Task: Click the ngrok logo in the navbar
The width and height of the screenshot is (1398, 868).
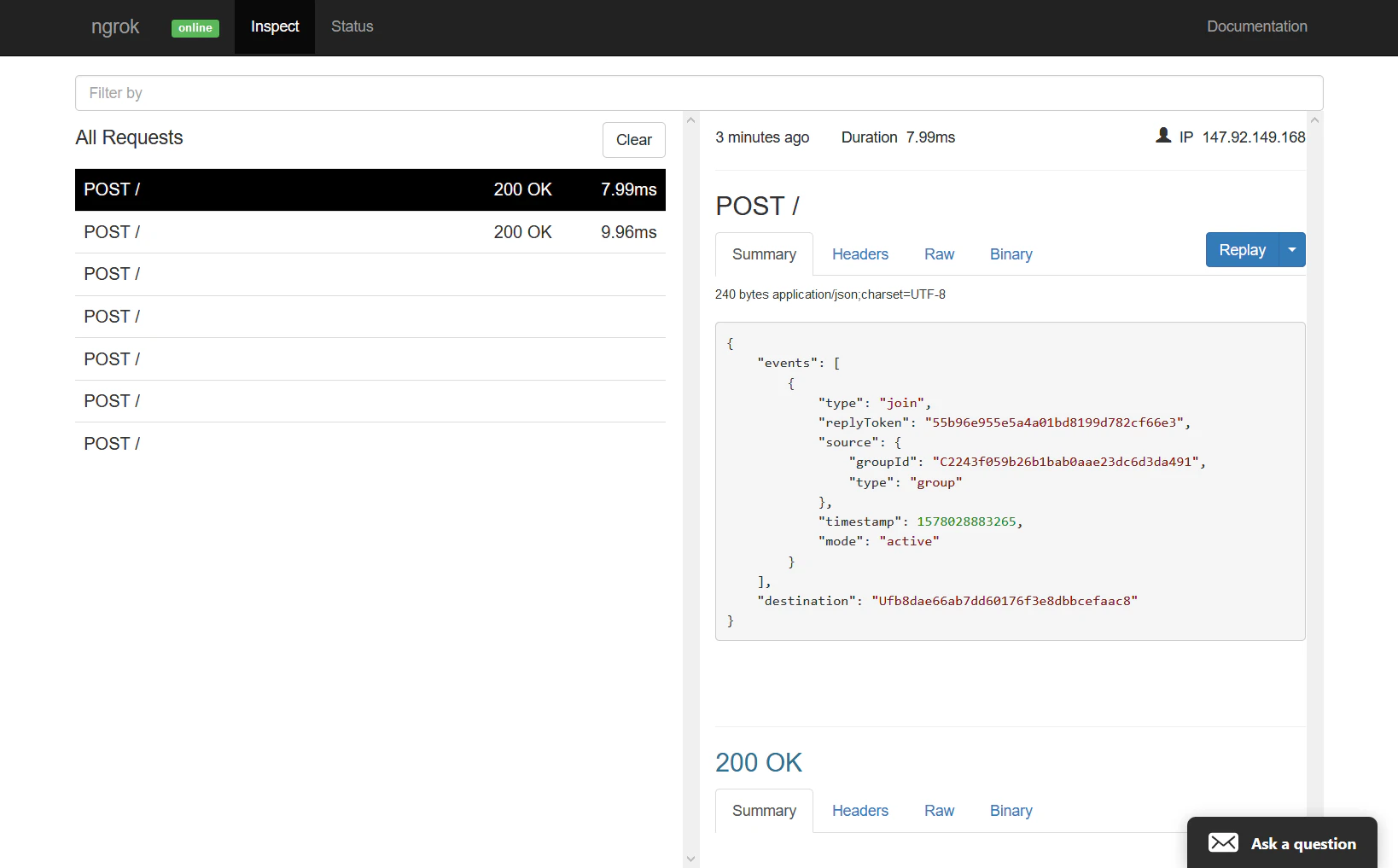Action: [x=115, y=26]
